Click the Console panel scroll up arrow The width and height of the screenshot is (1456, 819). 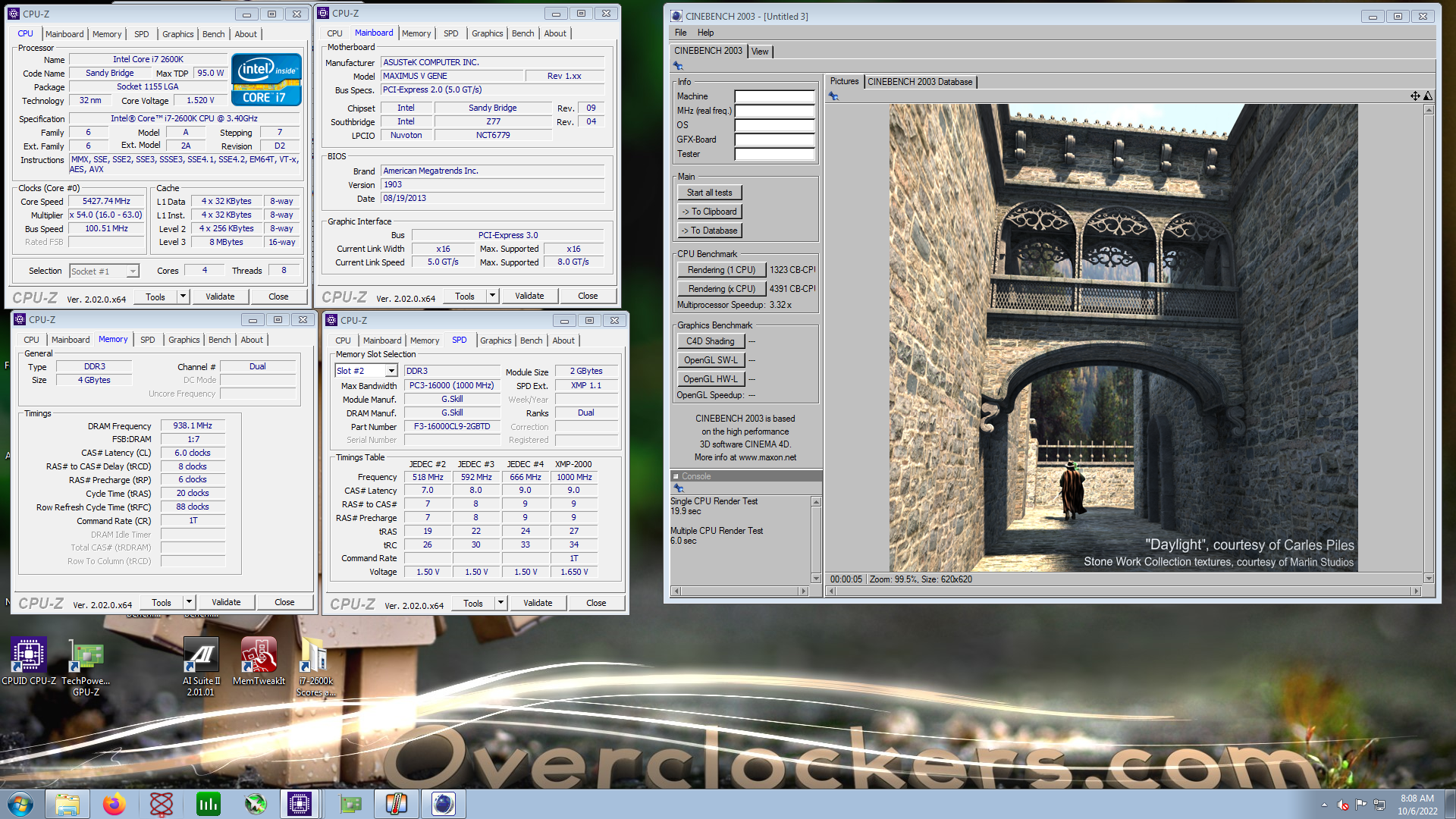pyautogui.click(x=816, y=502)
